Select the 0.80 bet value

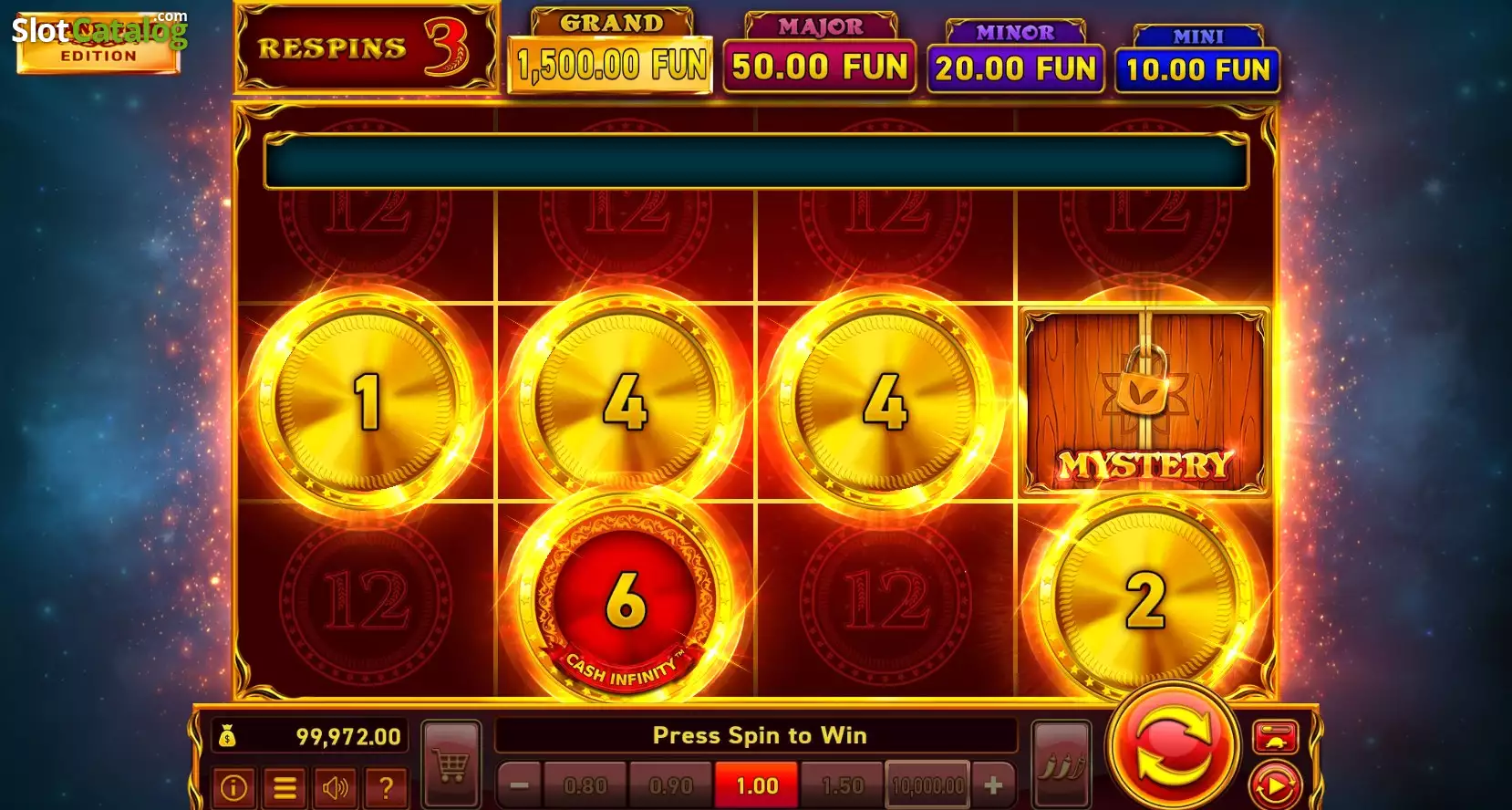pyautogui.click(x=585, y=785)
